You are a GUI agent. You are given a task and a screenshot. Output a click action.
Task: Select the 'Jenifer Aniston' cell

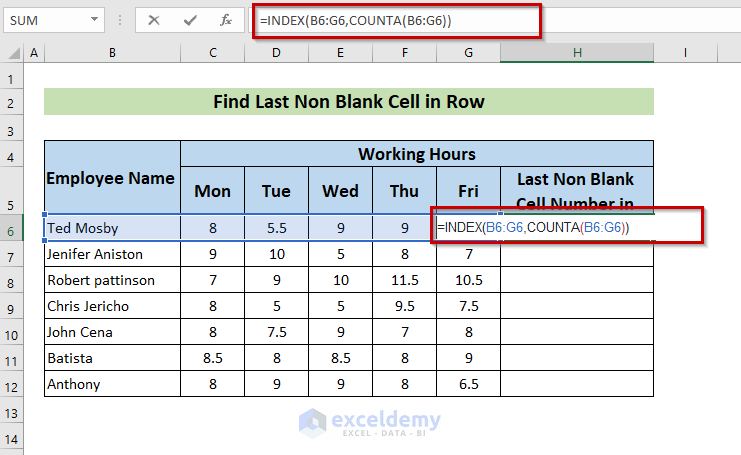point(112,254)
